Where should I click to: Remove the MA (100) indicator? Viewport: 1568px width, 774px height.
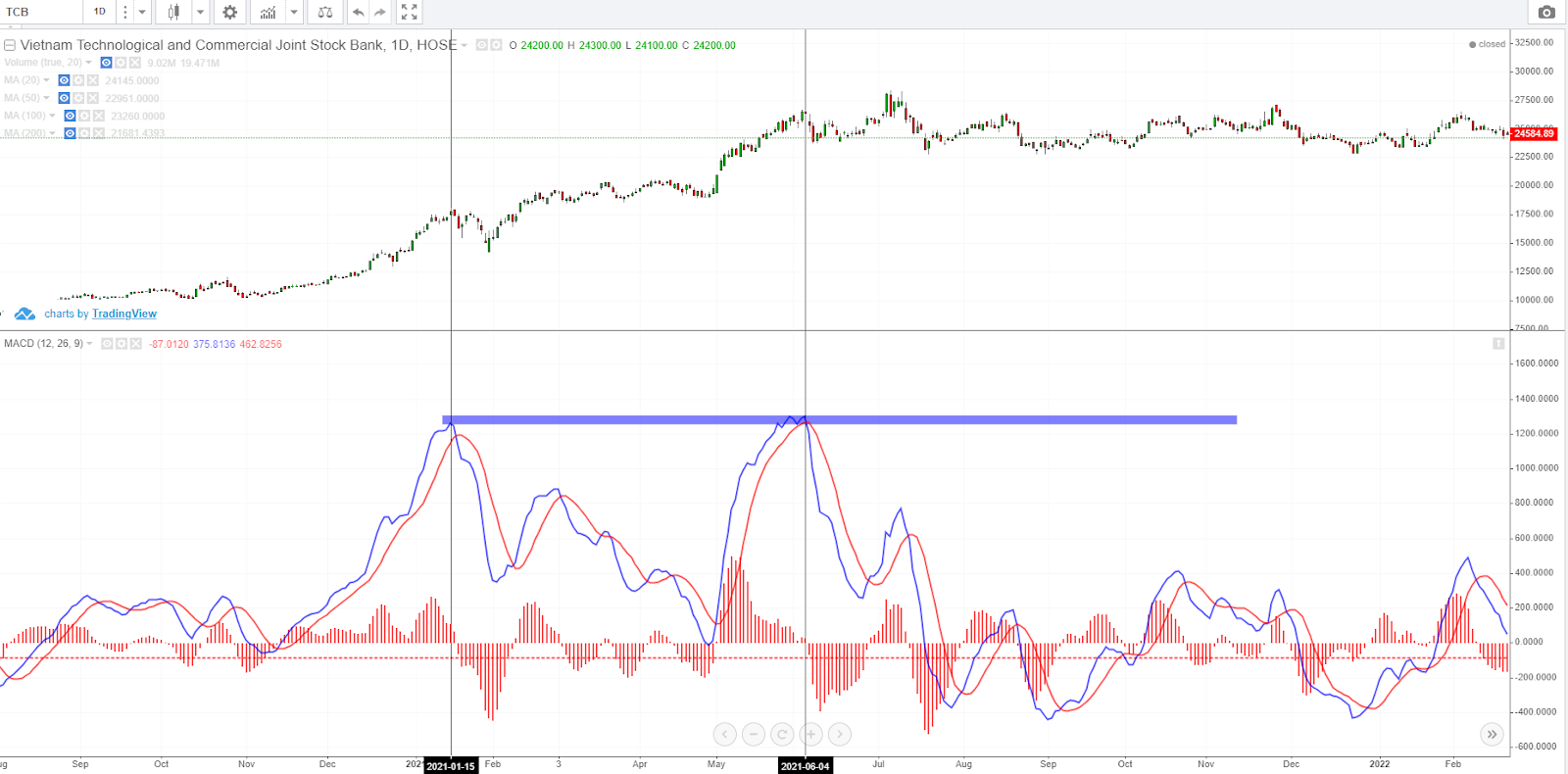pyautogui.click(x=99, y=116)
